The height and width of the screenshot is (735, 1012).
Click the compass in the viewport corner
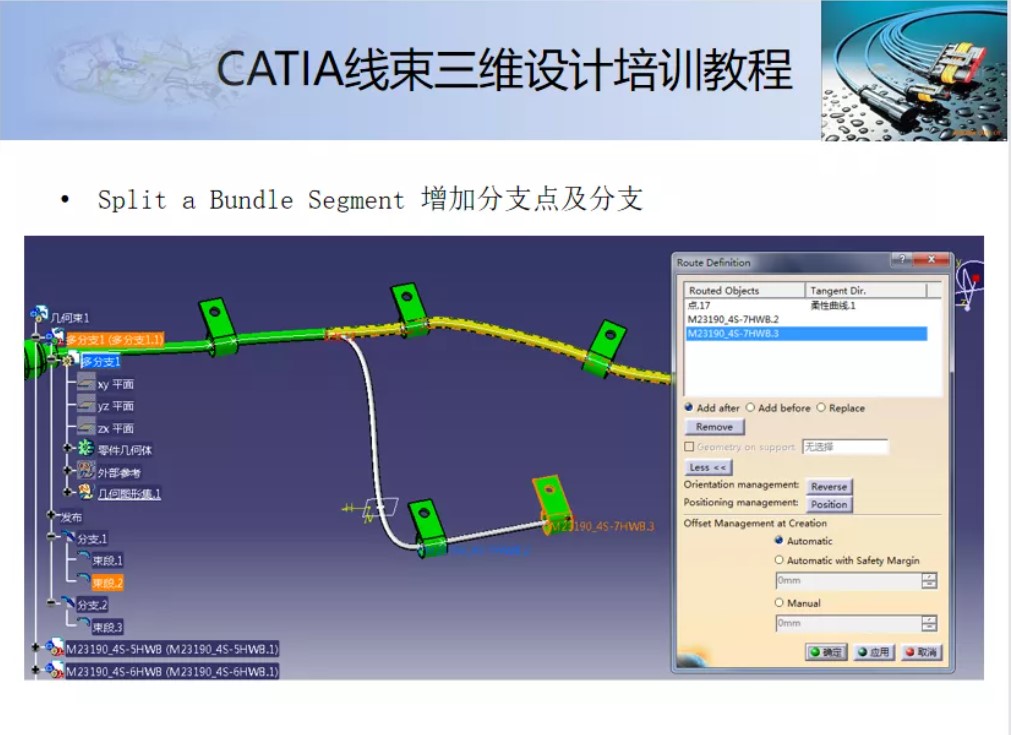(x=969, y=280)
